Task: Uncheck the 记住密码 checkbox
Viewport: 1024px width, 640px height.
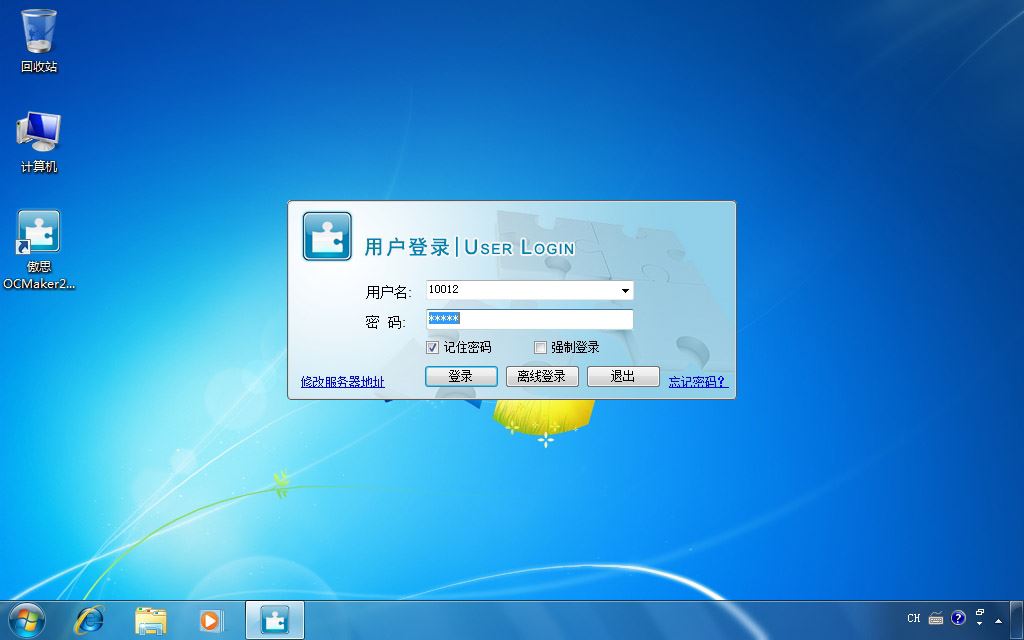Action: (x=432, y=347)
